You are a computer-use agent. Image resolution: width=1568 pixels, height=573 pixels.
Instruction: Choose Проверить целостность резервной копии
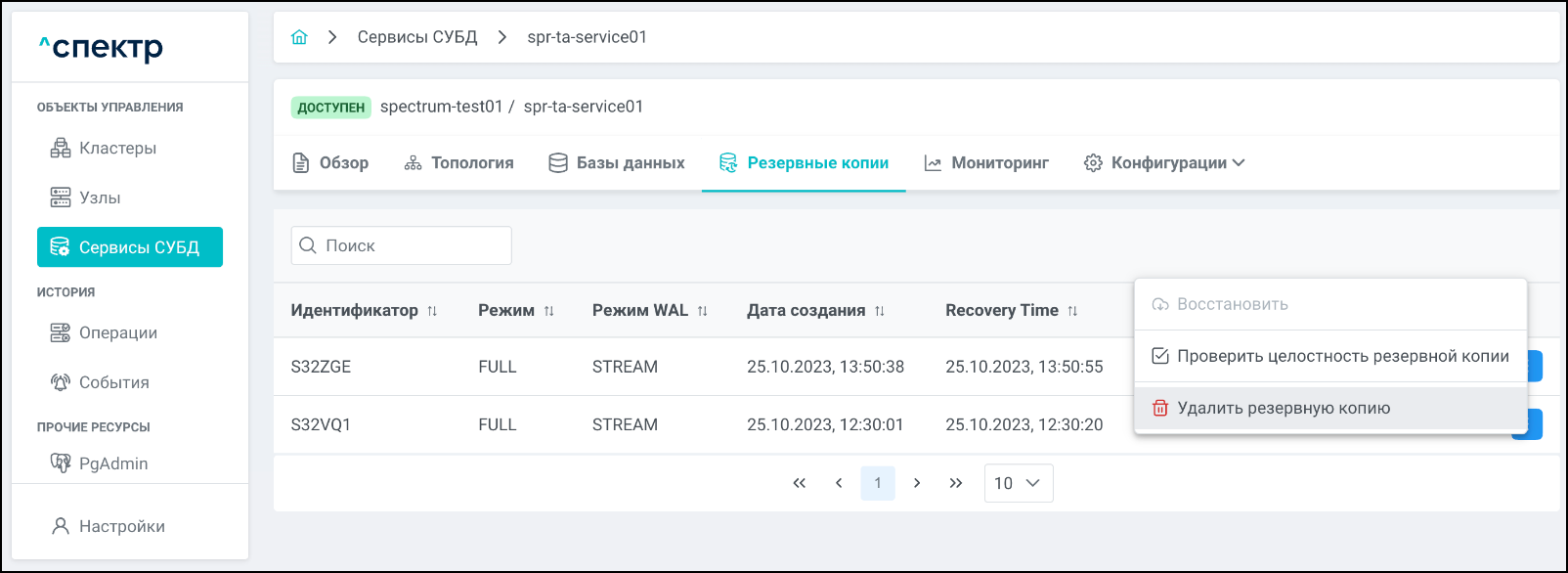[x=1341, y=357]
